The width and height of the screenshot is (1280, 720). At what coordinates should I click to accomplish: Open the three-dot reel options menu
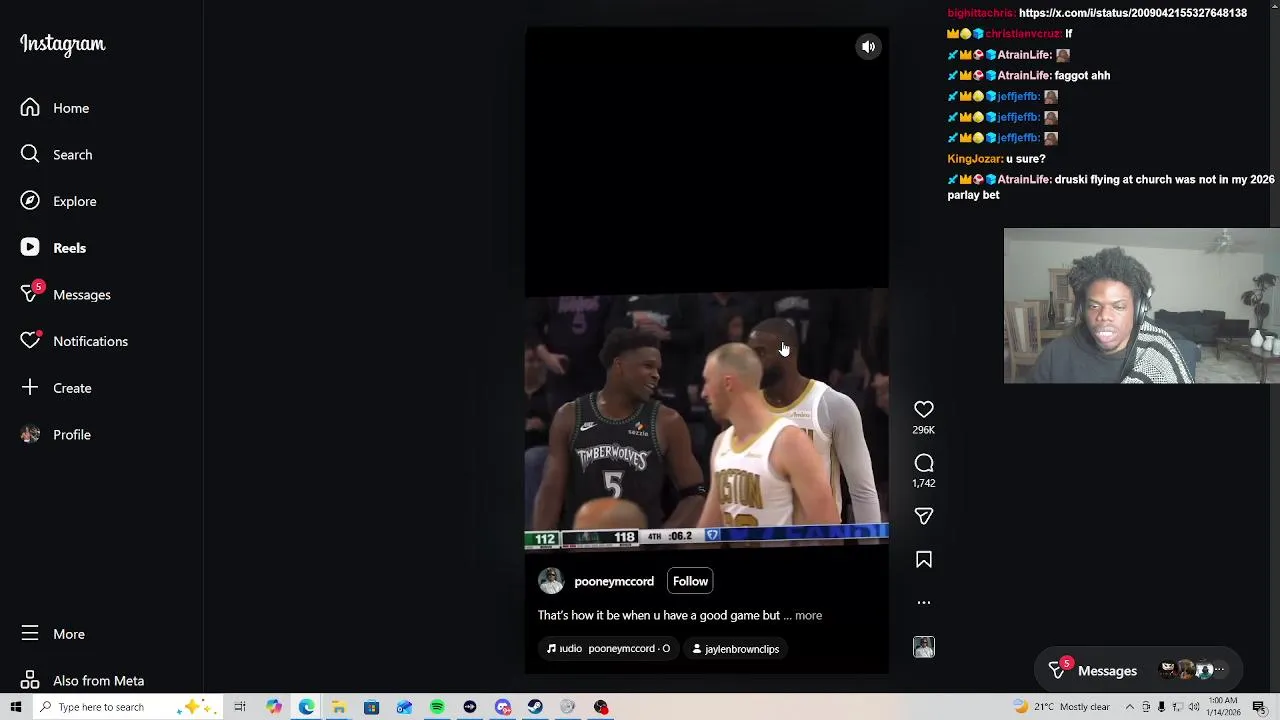(924, 603)
